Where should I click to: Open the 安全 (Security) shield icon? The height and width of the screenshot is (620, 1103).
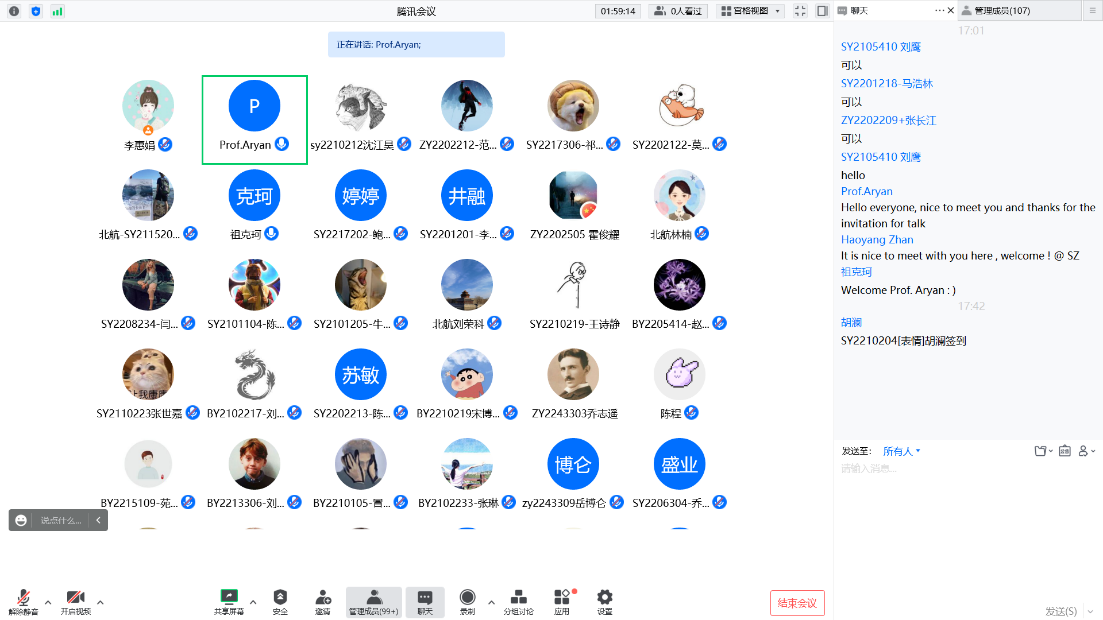tap(280, 598)
